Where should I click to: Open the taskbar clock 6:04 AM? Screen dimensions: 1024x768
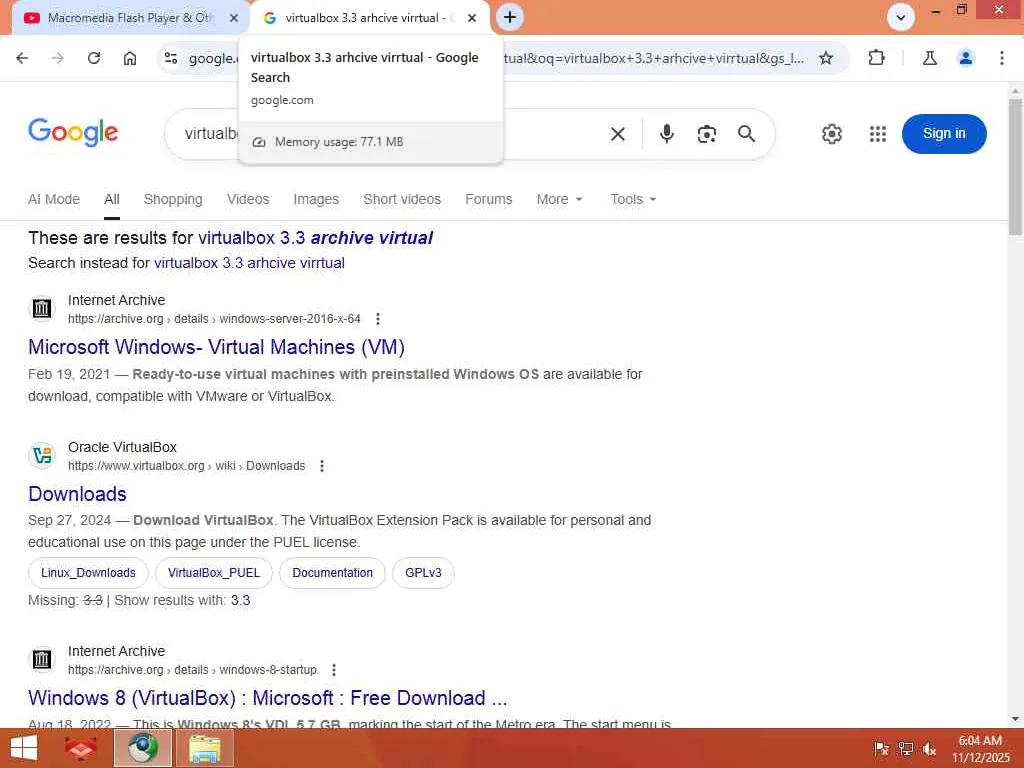tap(980, 748)
